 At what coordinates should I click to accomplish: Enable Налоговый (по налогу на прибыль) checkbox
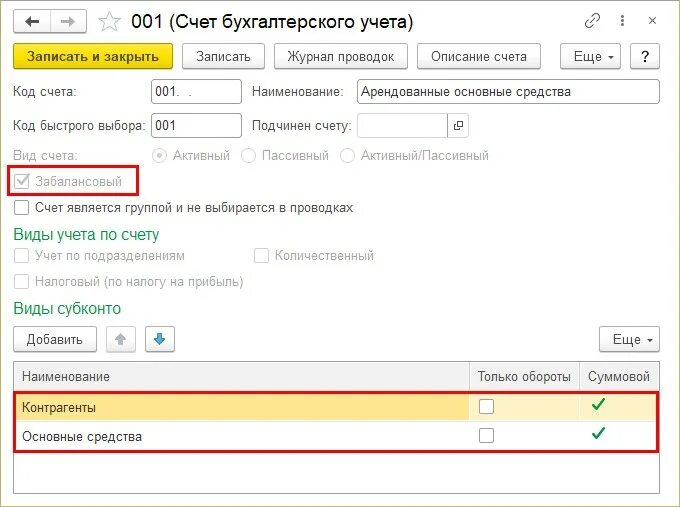21,281
